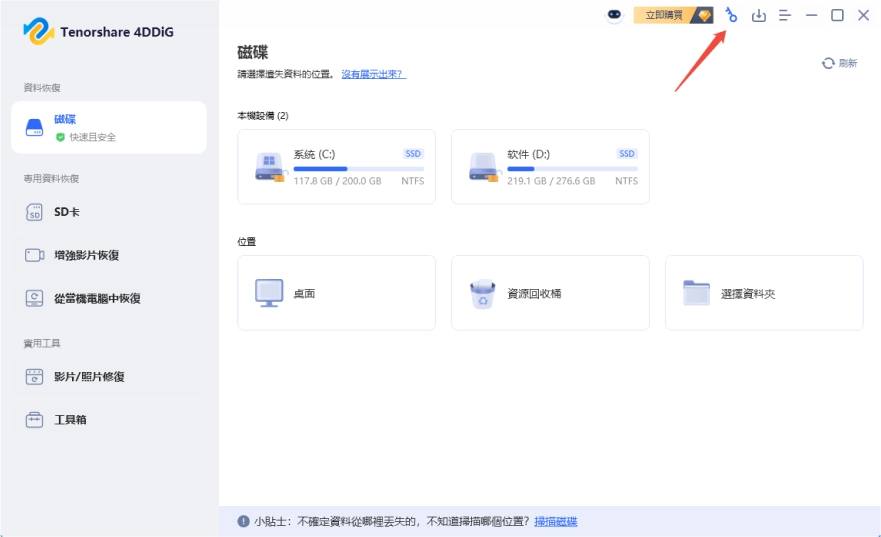Close the 4DDiG window
The height and width of the screenshot is (537, 881).
click(x=864, y=15)
